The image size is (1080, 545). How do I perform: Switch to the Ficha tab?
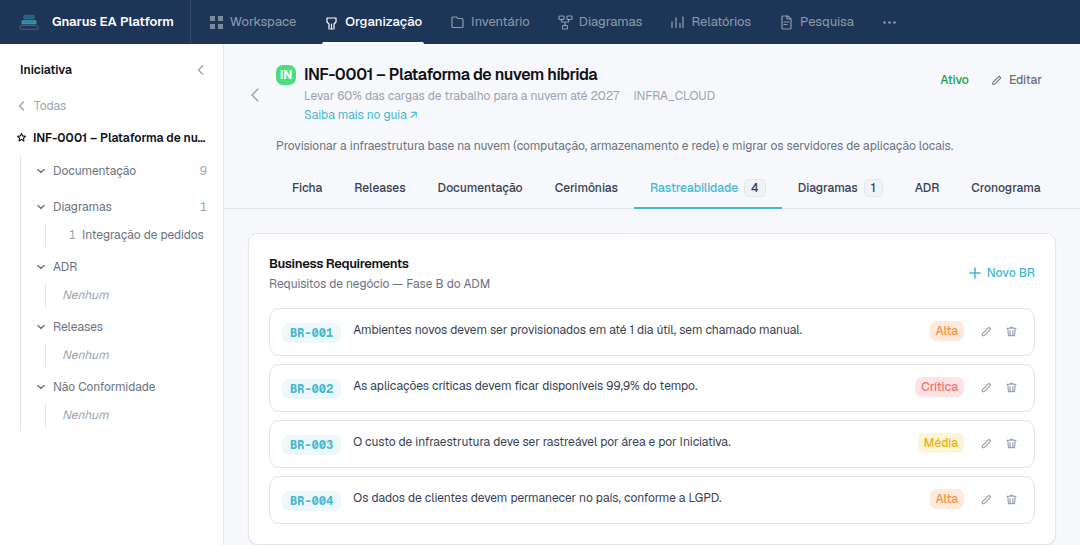[307, 188]
